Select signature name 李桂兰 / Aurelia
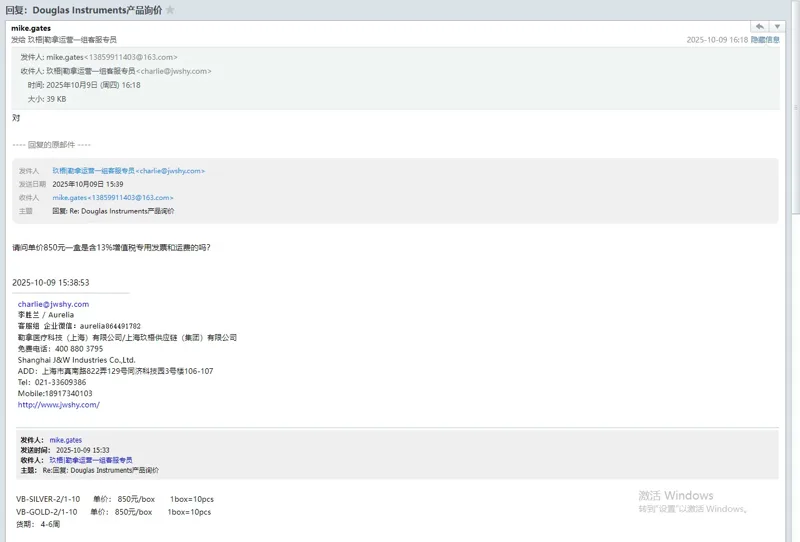 point(46,315)
